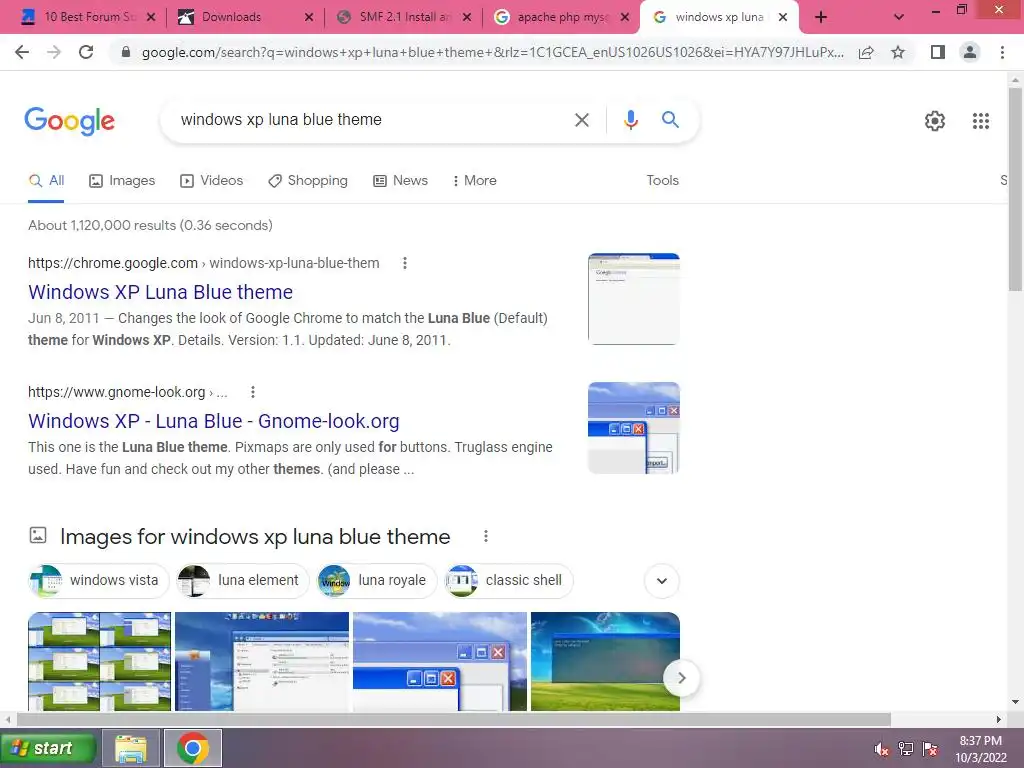Go back to the previous page
Viewport: 1024px width, 768px height.
(x=22, y=52)
